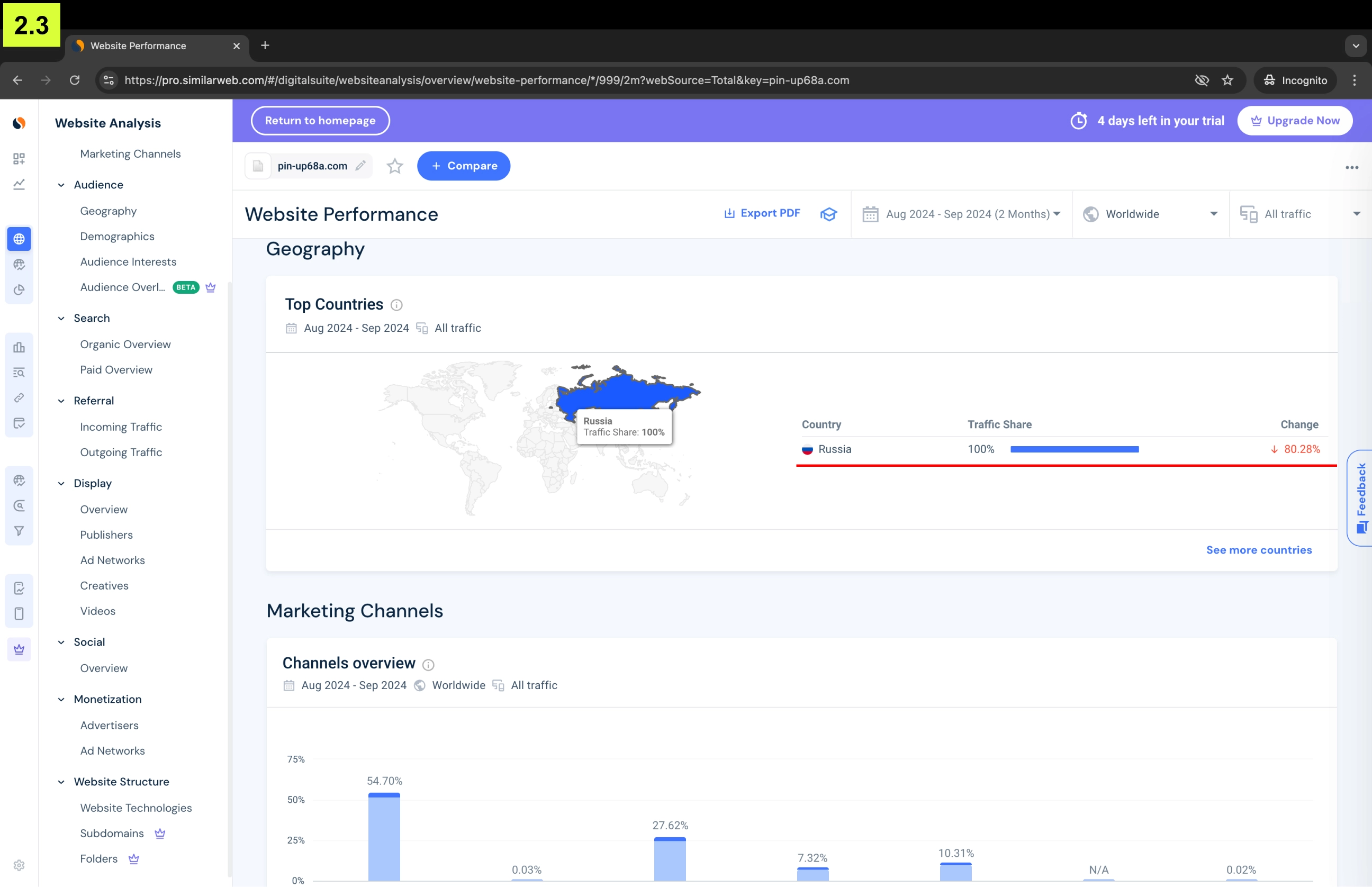Open the dashboards icon at sidebar top

tap(19, 159)
